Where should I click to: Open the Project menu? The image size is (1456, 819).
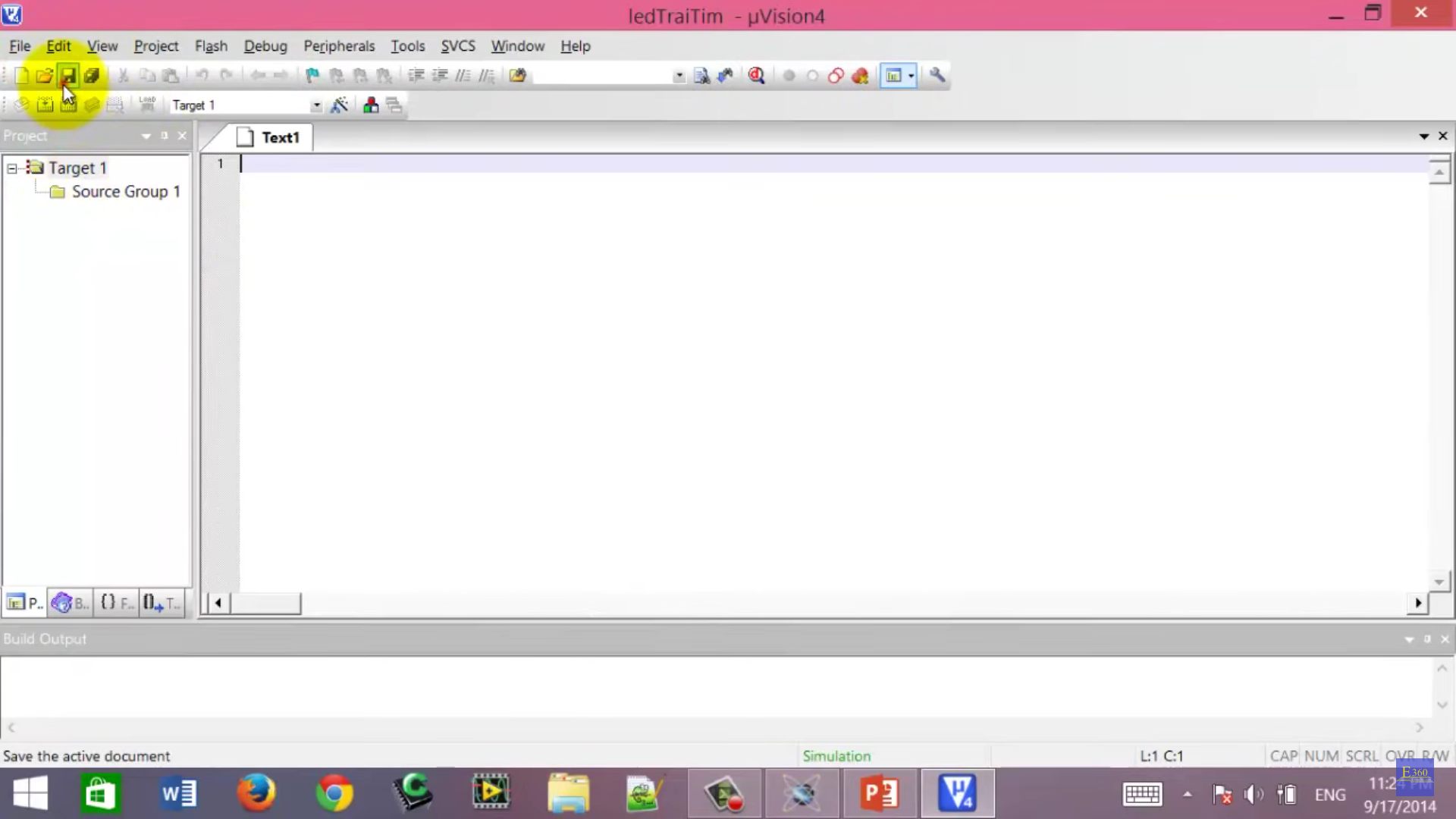click(155, 46)
